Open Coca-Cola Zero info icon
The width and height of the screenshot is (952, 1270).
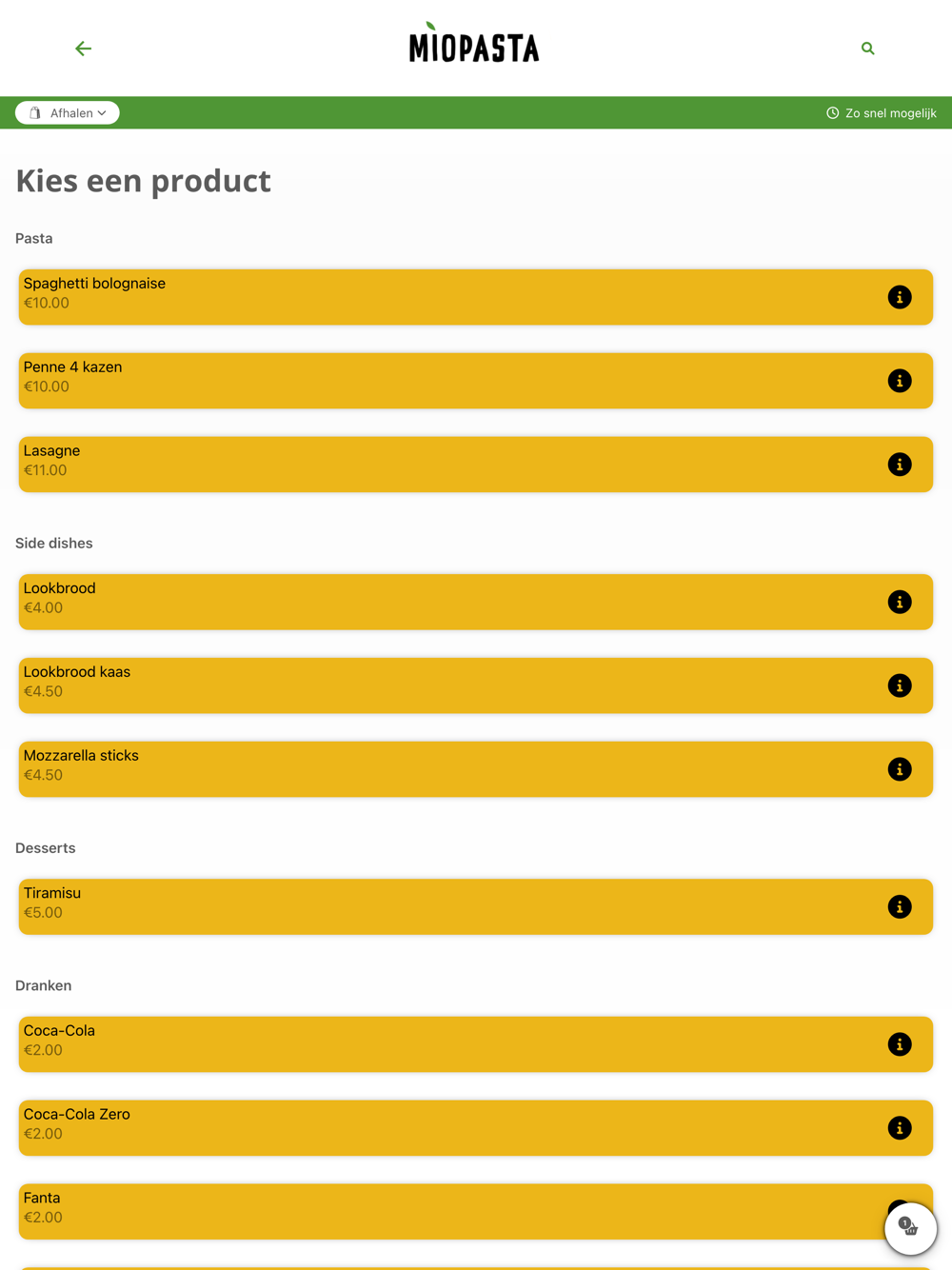[x=899, y=1128]
